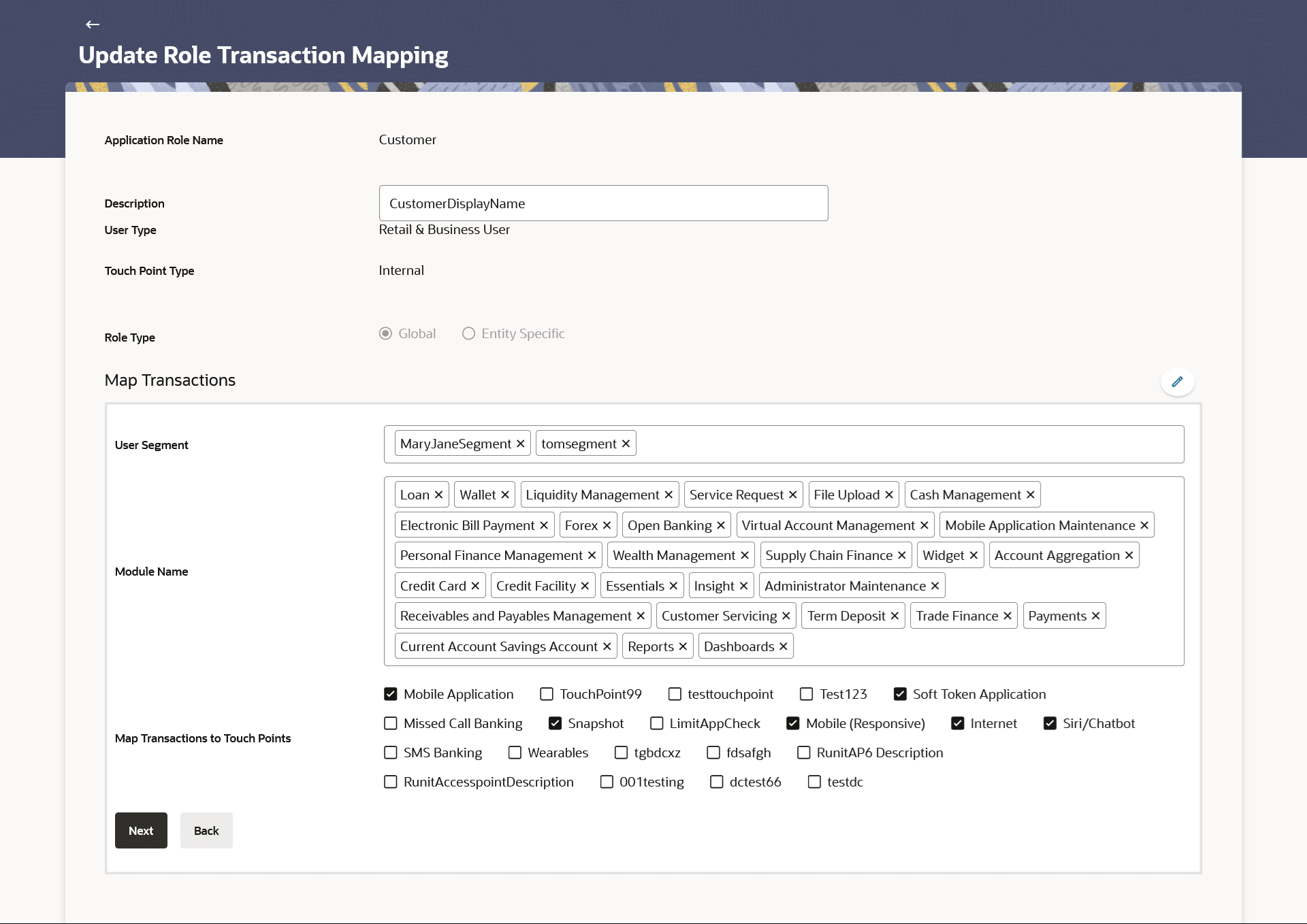Delete the Wealth Management module tag

745,555
